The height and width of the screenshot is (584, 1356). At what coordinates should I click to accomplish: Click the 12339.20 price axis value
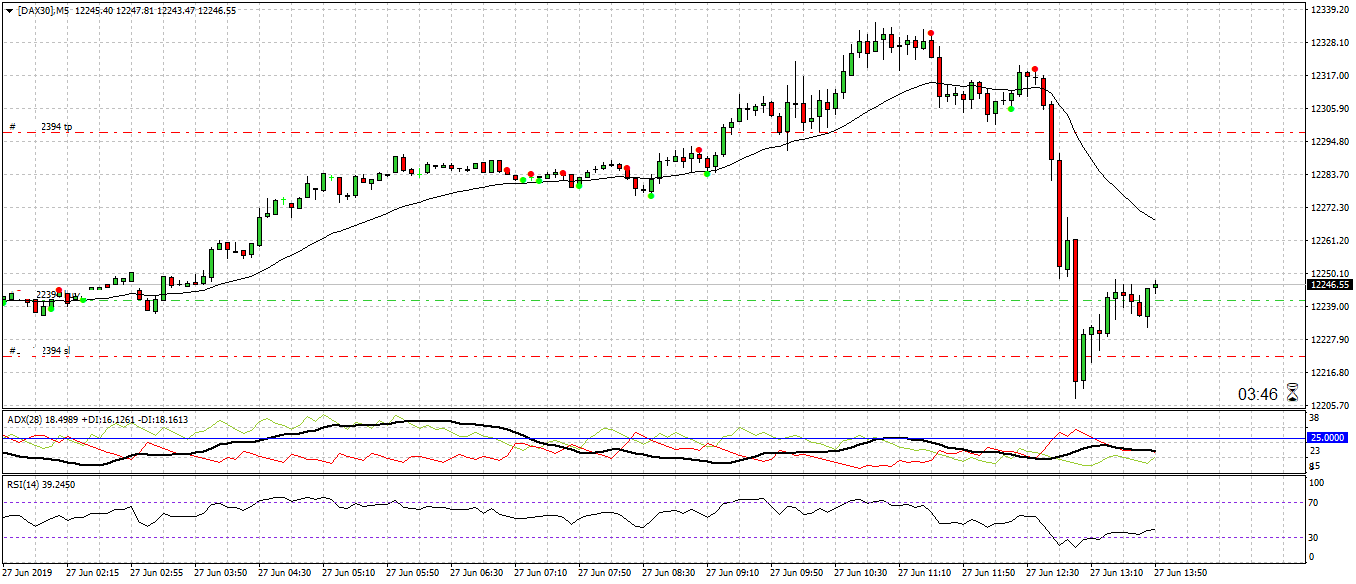(x=1328, y=10)
